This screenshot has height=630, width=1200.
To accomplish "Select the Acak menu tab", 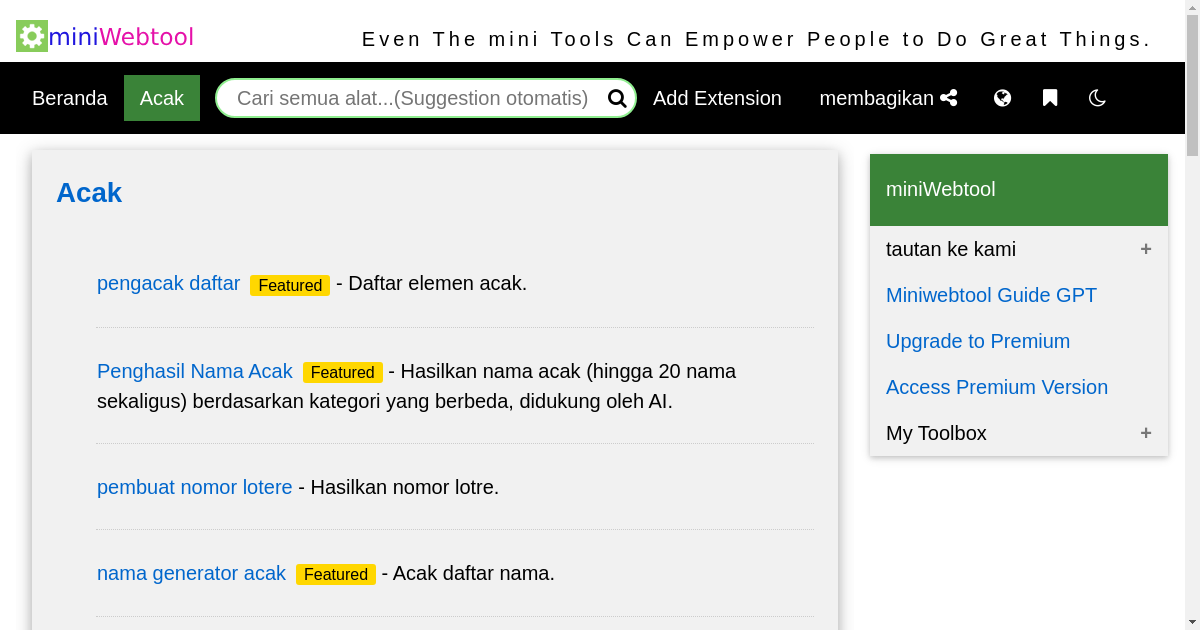I will 162,98.
